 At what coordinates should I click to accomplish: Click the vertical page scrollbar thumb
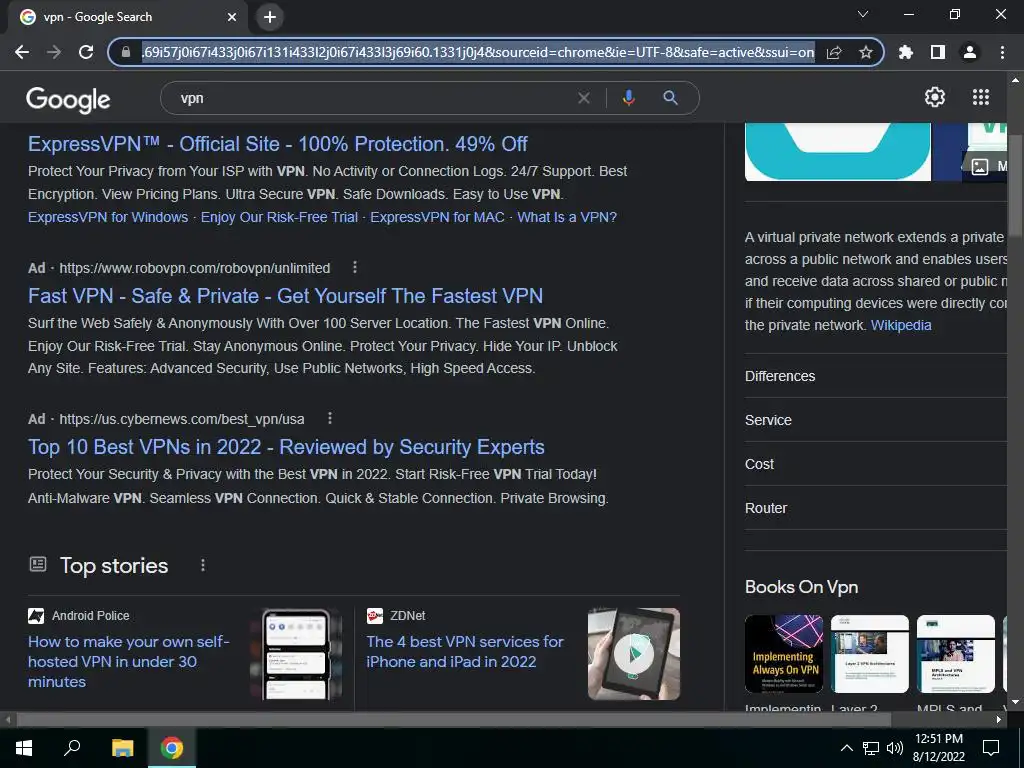(1015, 186)
